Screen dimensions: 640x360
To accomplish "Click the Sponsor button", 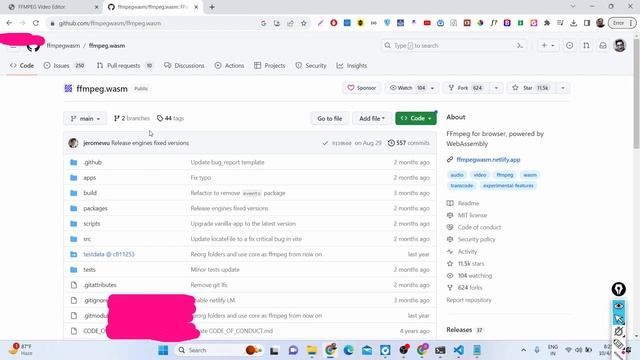I will click(362, 88).
